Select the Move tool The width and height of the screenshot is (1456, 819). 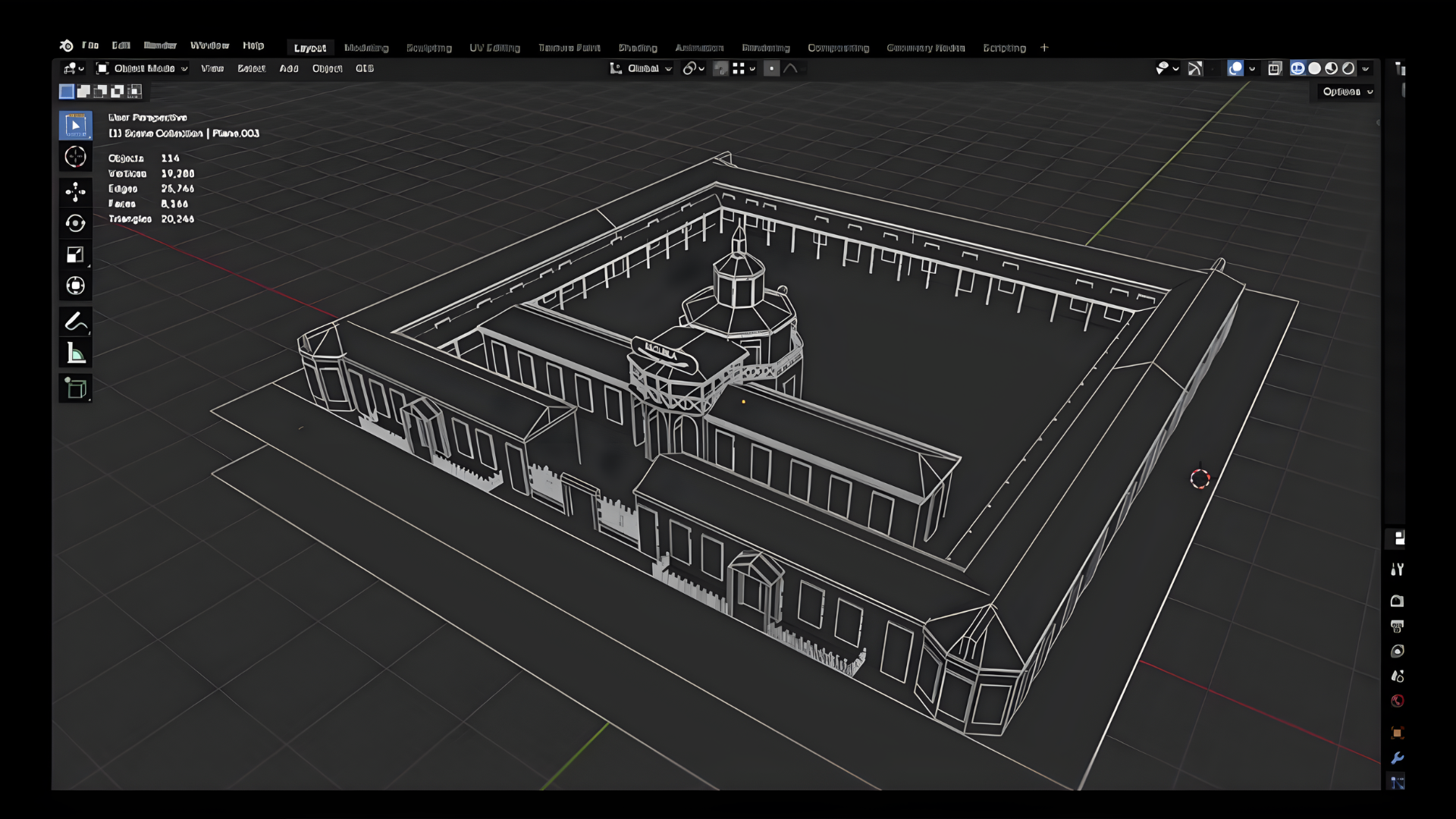(75, 191)
